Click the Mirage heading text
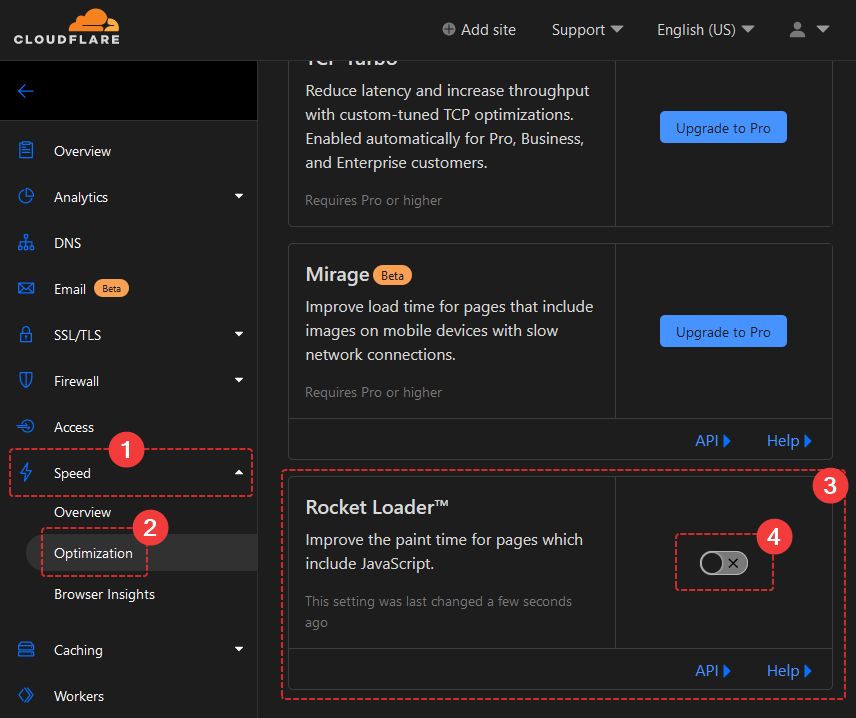 pos(337,275)
